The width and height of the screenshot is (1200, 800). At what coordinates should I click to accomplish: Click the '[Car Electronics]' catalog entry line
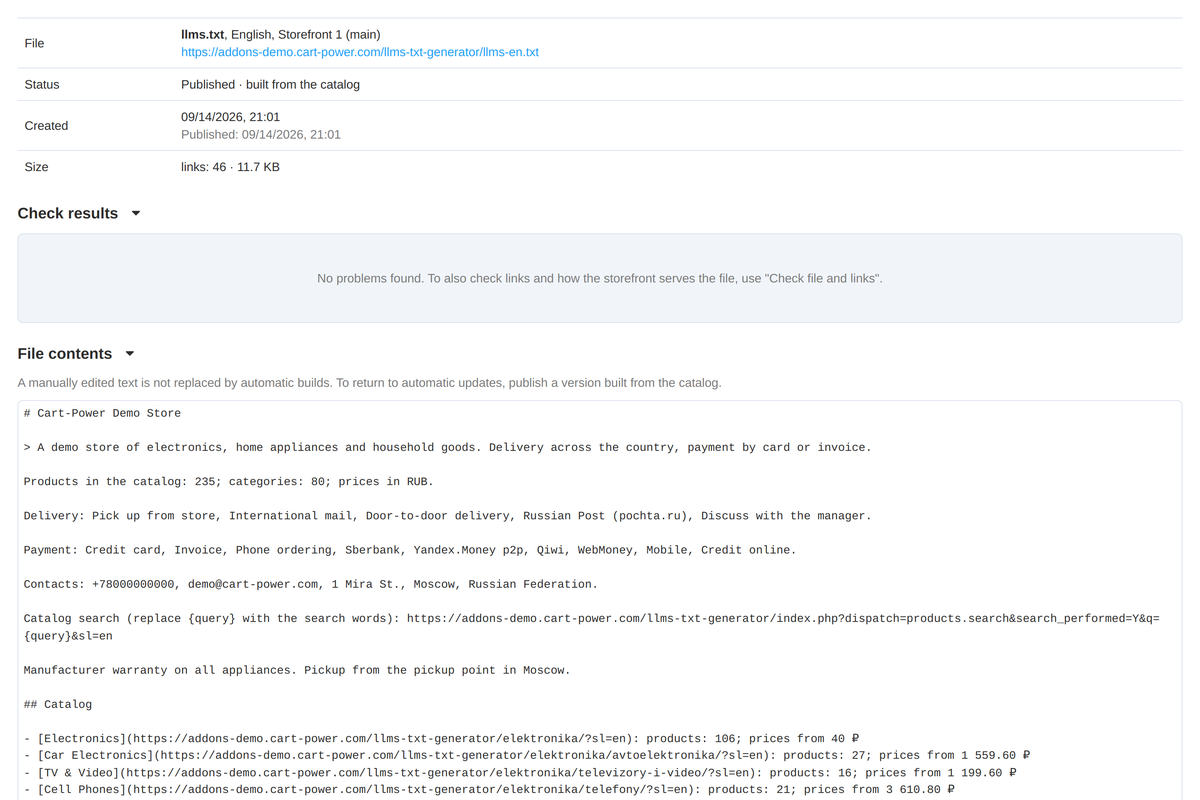[x=527, y=755]
